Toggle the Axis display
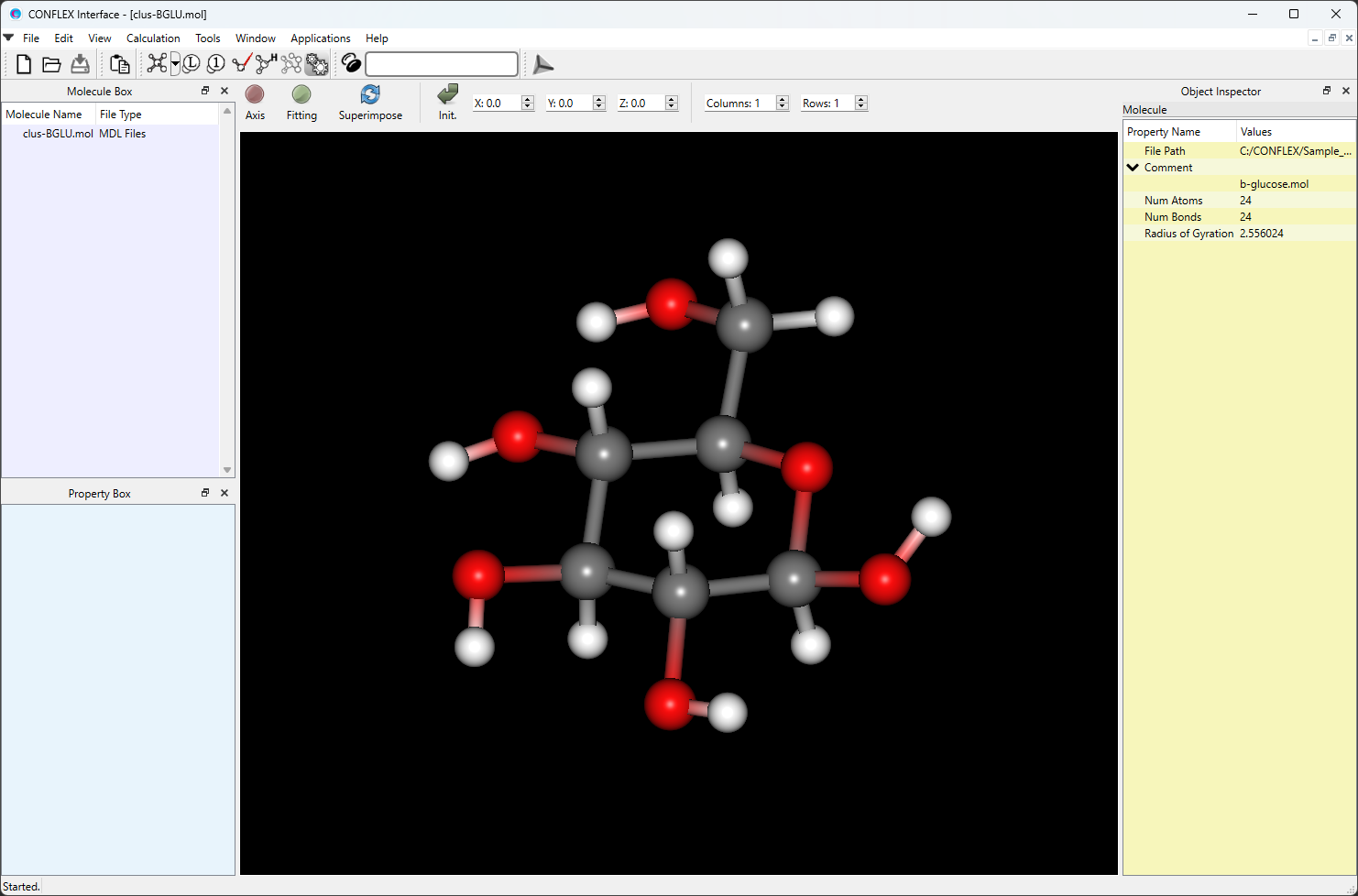The width and height of the screenshot is (1358, 896). [x=255, y=102]
